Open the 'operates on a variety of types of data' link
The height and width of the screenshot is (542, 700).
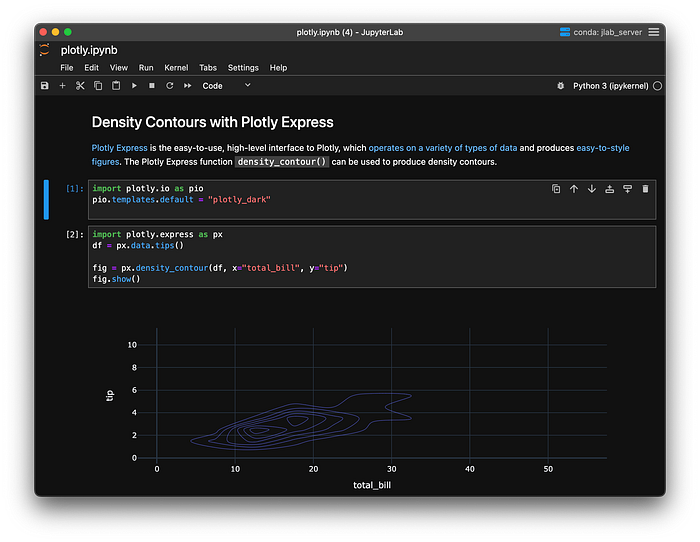click(x=443, y=148)
